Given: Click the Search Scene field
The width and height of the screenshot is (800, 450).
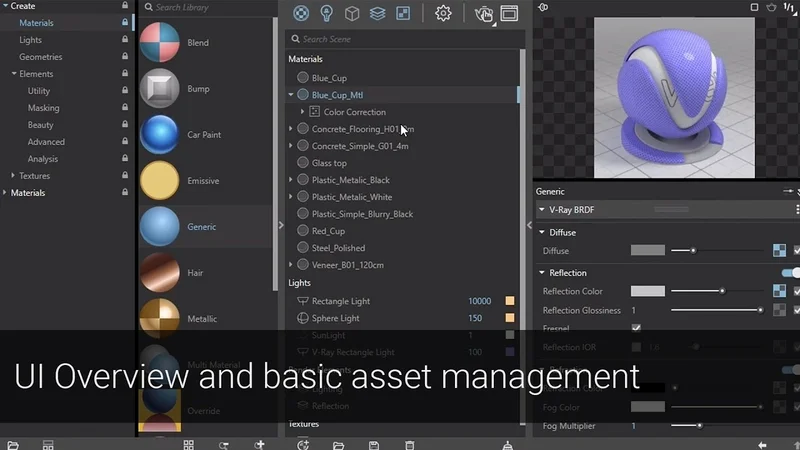Looking at the screenshot, I should coord(400,39).
